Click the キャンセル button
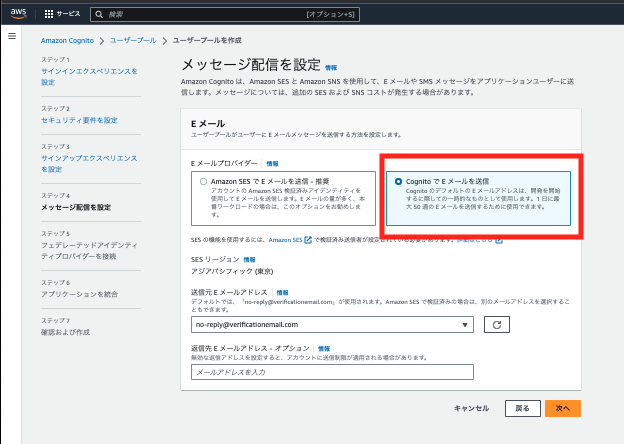 coord(472,408)
